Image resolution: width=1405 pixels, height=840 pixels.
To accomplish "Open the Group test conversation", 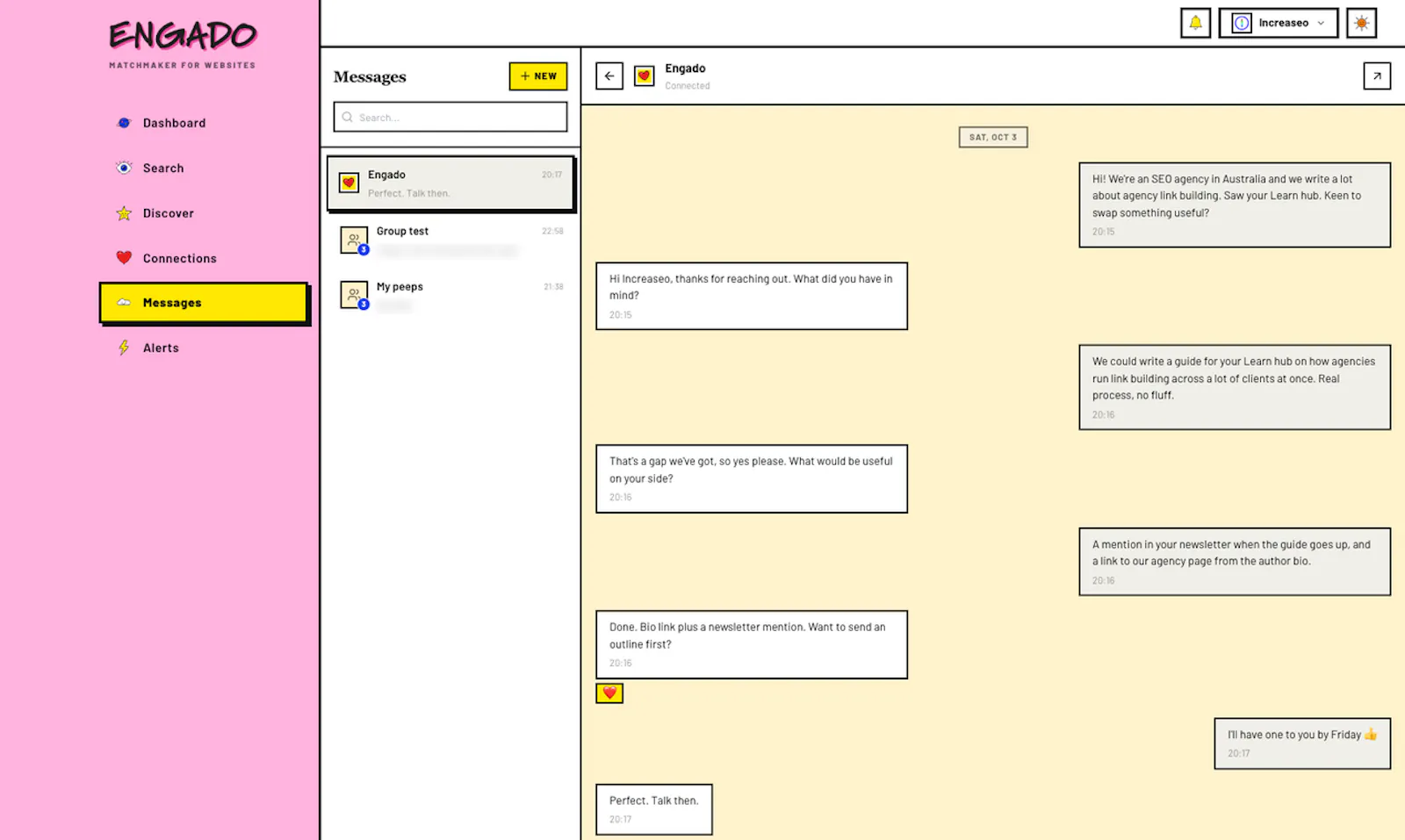I will tap(450, 241).
